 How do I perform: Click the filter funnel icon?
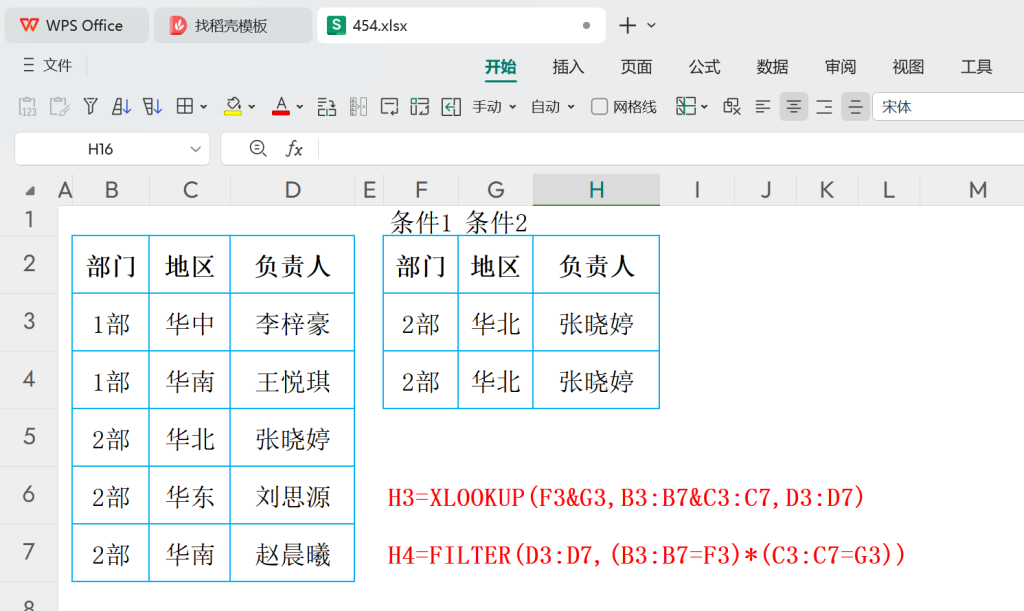point(91,106)
